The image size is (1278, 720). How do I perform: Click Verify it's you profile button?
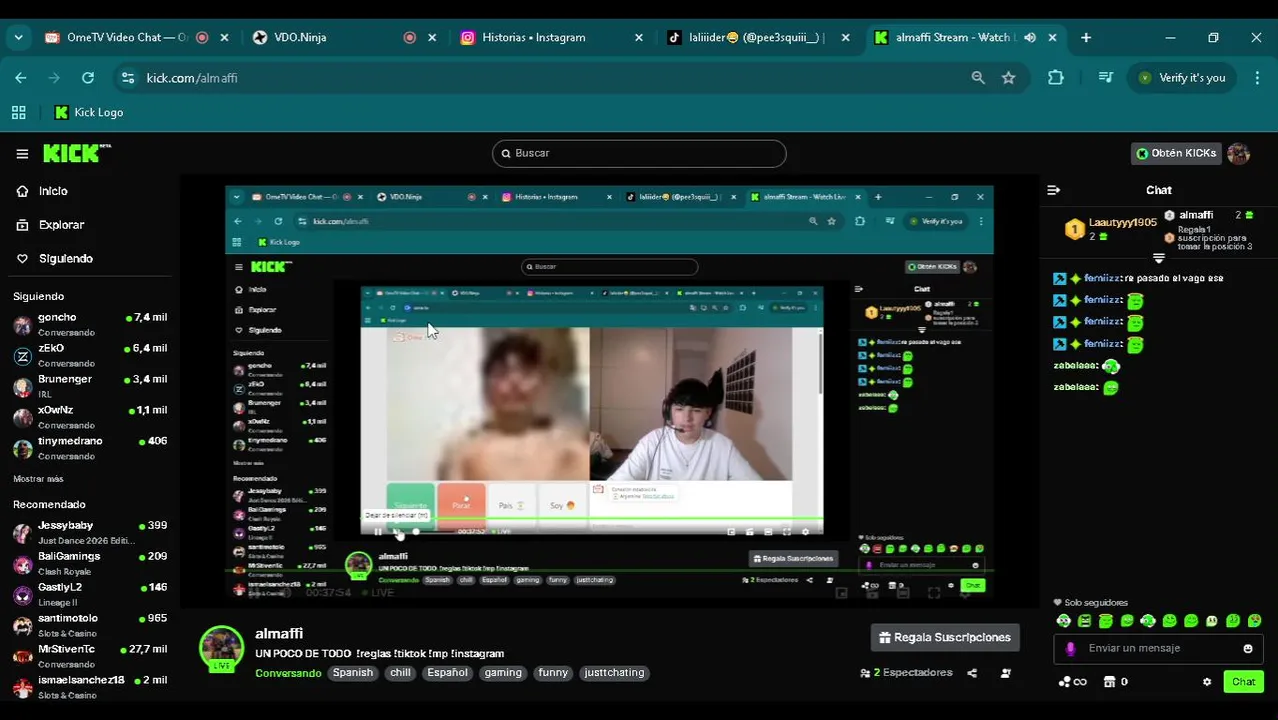pos(1182,77)
